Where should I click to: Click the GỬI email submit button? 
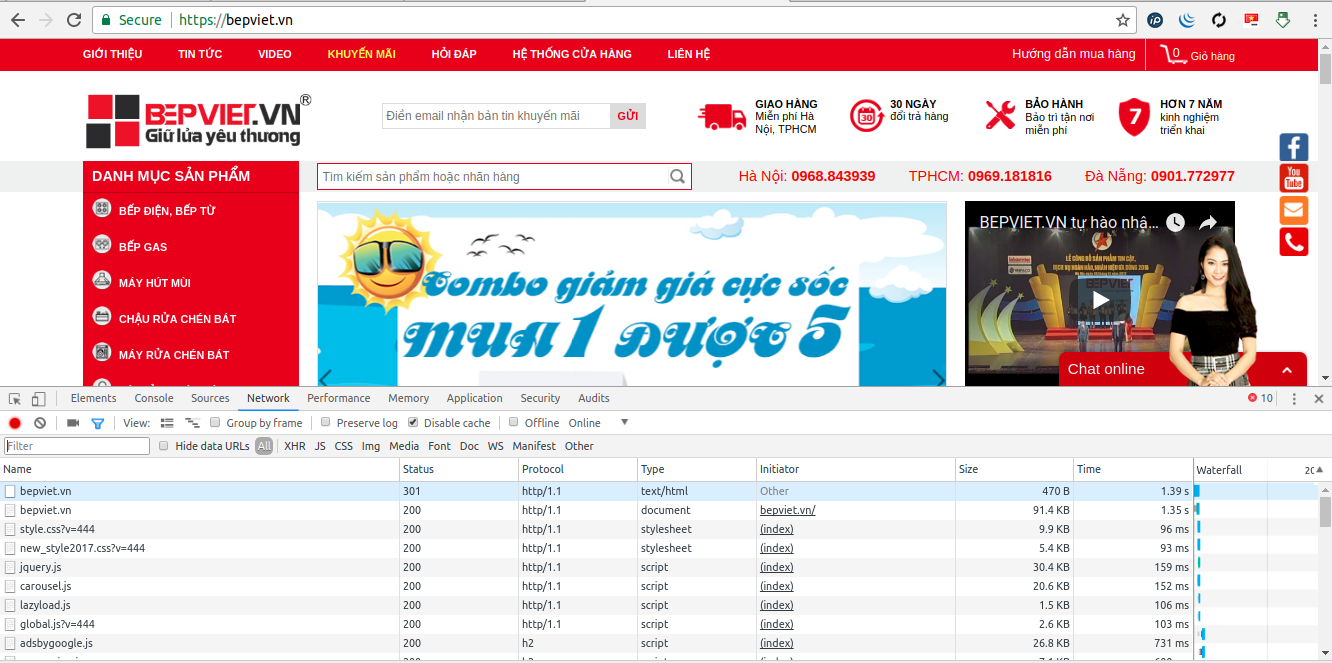click(628, 116)
